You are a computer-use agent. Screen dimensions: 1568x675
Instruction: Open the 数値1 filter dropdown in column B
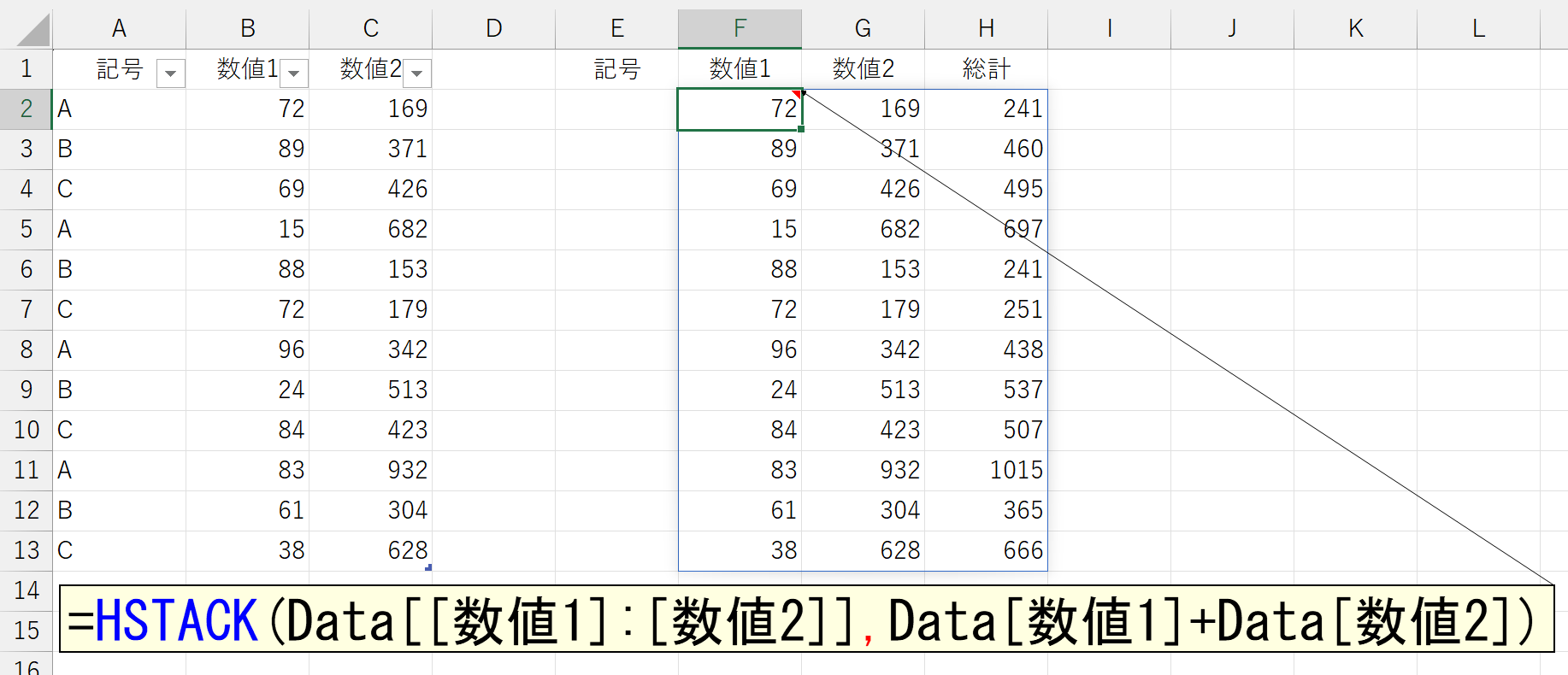(294, 73)
